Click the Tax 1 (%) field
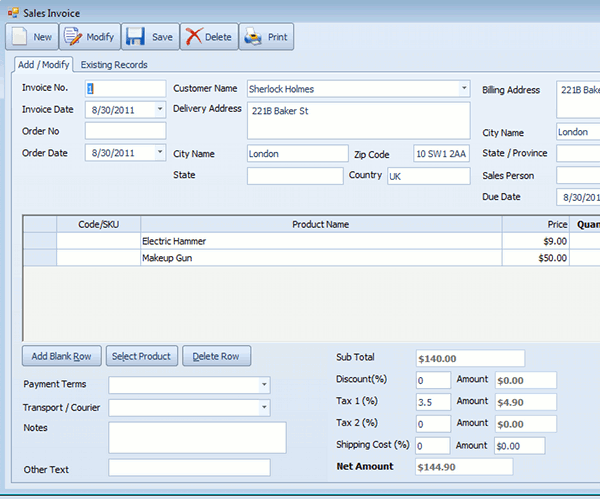This screenshot has width=600, height=499. [433, 402]
